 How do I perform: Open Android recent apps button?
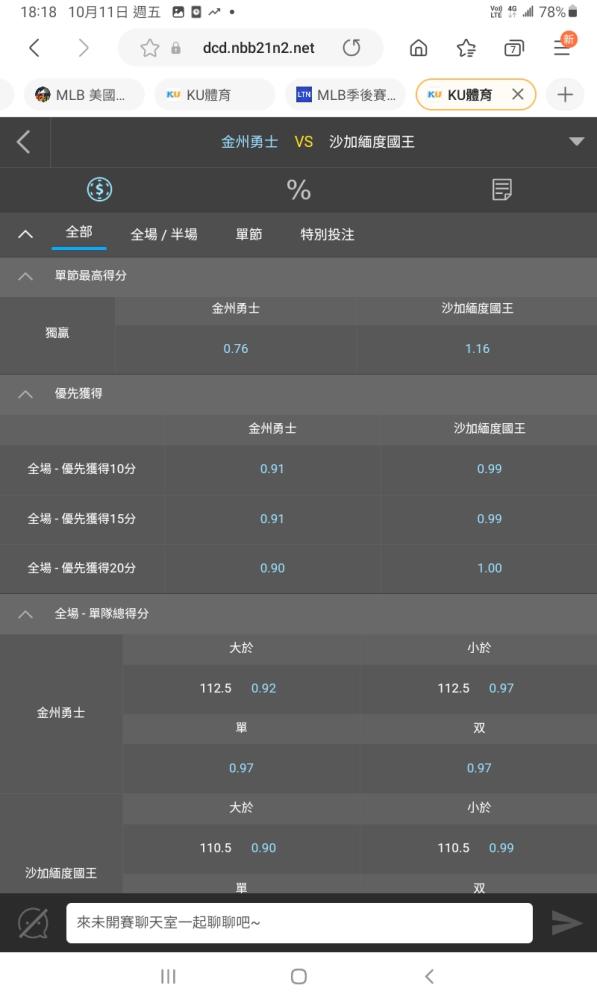tap(168, 976)
